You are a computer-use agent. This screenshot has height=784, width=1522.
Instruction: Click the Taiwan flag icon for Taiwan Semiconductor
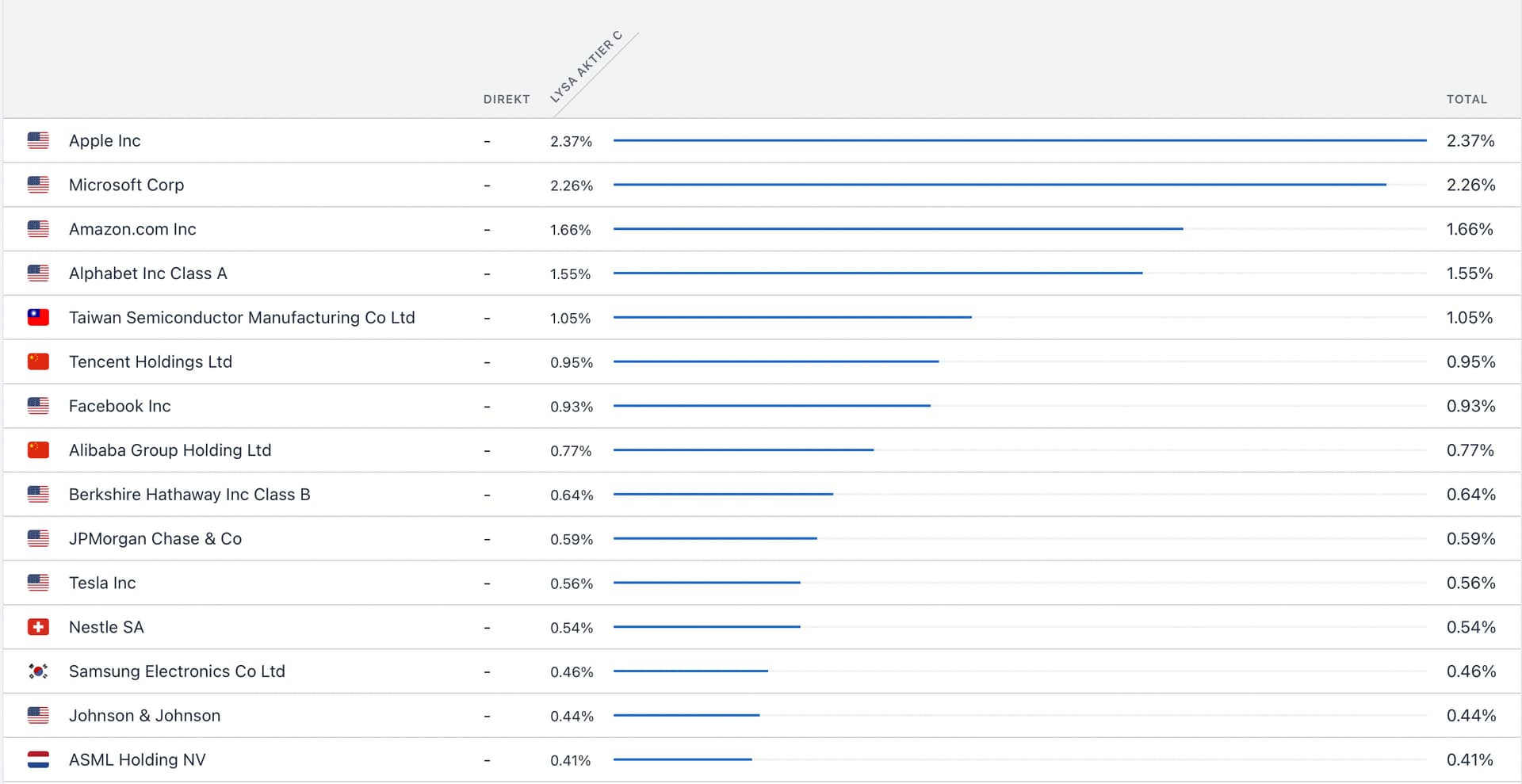click(38, 317)
